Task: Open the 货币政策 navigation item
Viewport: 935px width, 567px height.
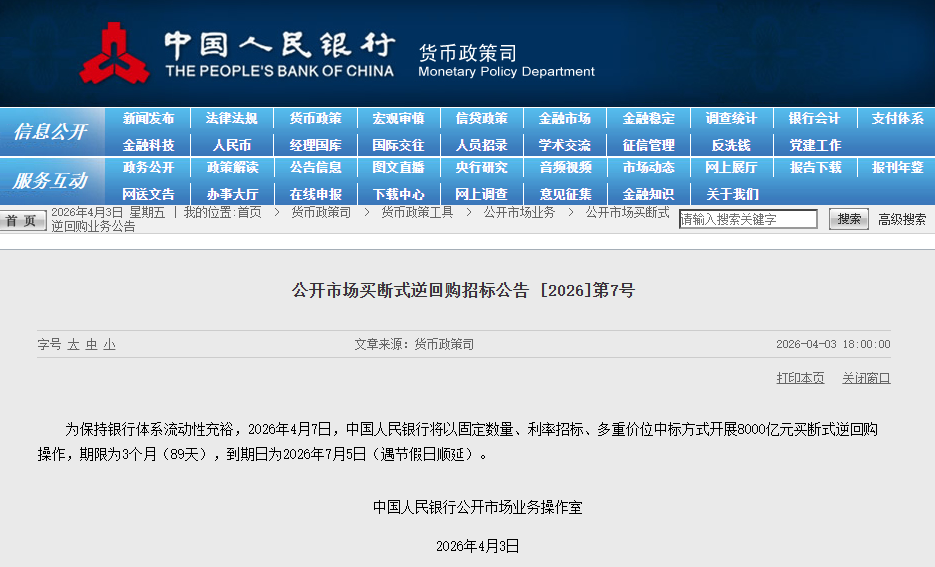Action: [x=315, y=119]
